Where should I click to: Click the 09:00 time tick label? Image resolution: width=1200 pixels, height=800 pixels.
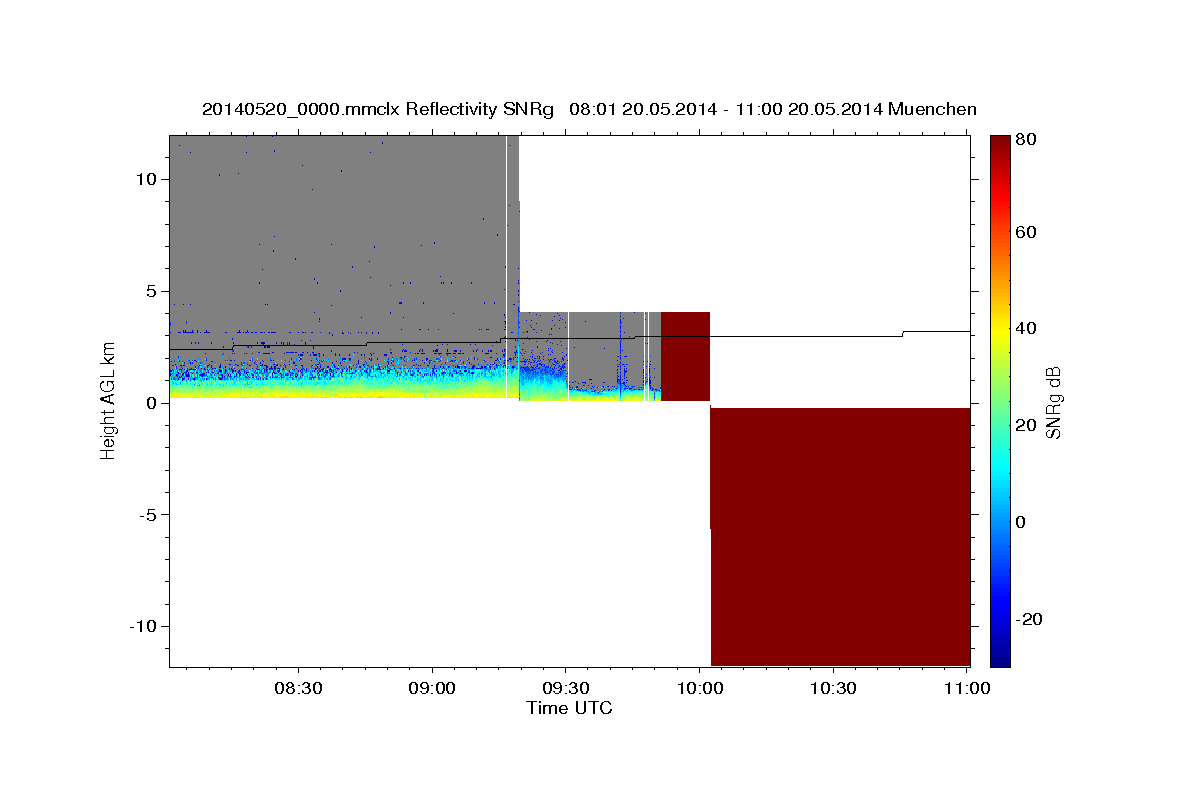point(433,688)
